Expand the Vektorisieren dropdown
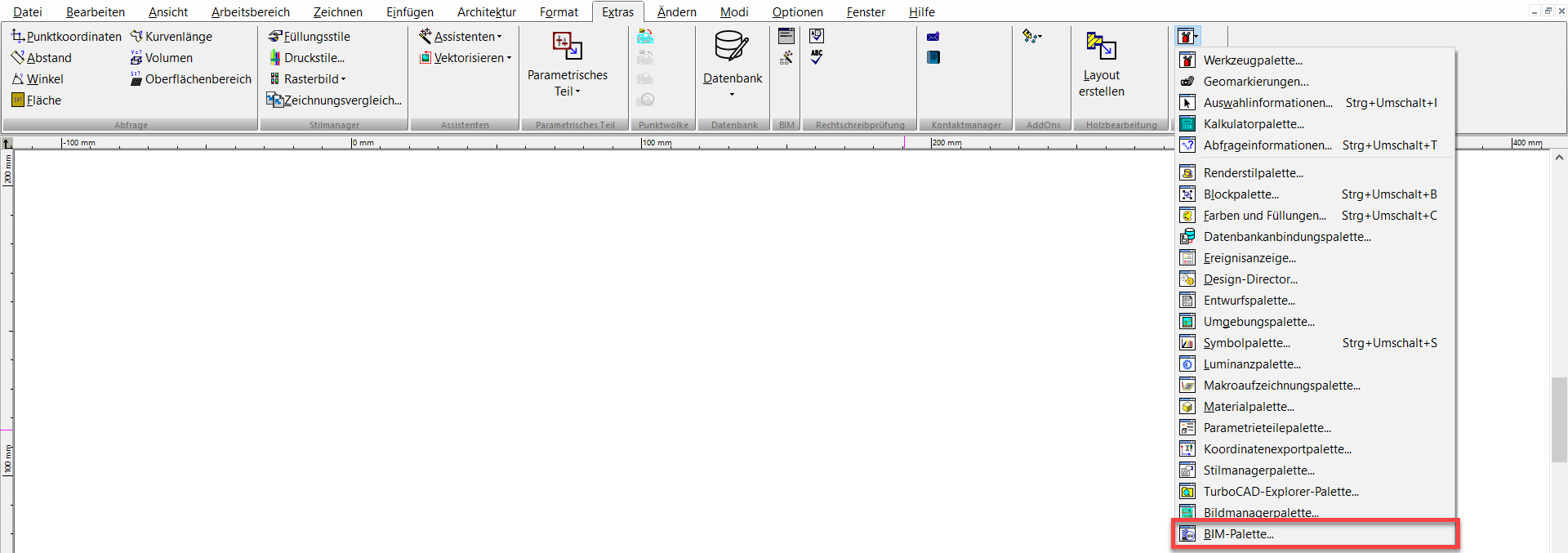Screen dimensions: 1568x553 (x=465, y=58)
